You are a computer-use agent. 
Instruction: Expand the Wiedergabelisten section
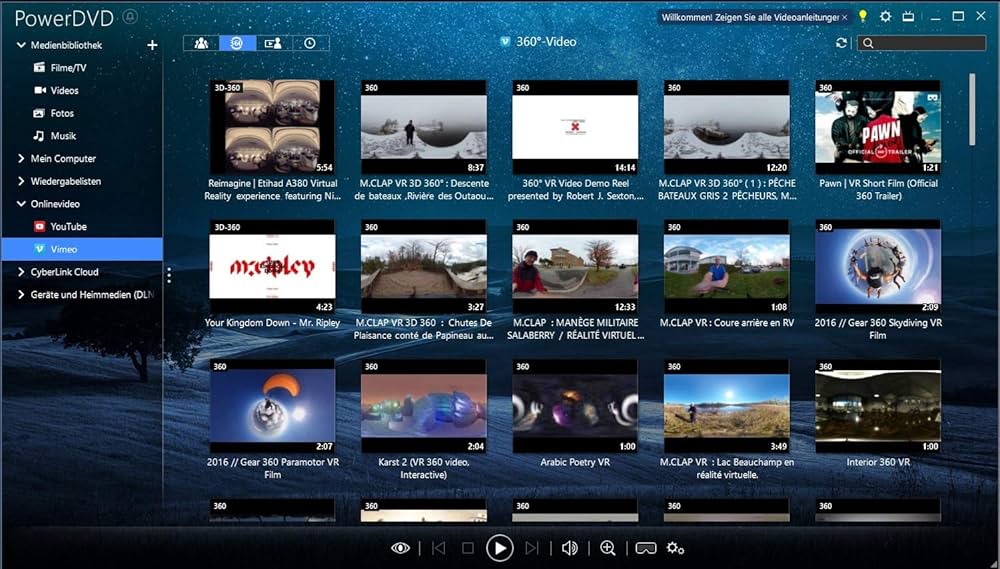point(21,181)
